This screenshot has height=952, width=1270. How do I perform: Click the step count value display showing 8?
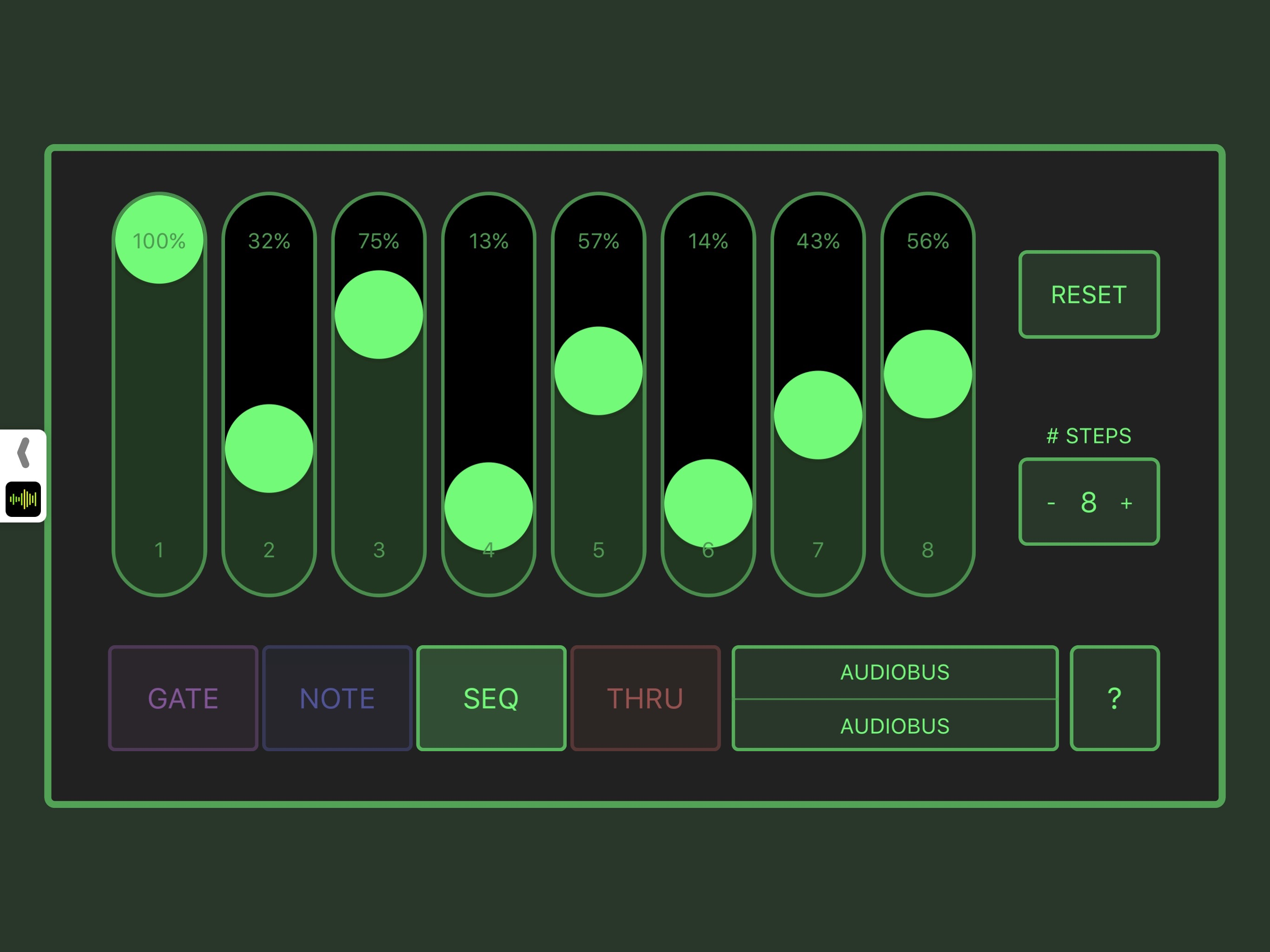(x=1089, y=502)
